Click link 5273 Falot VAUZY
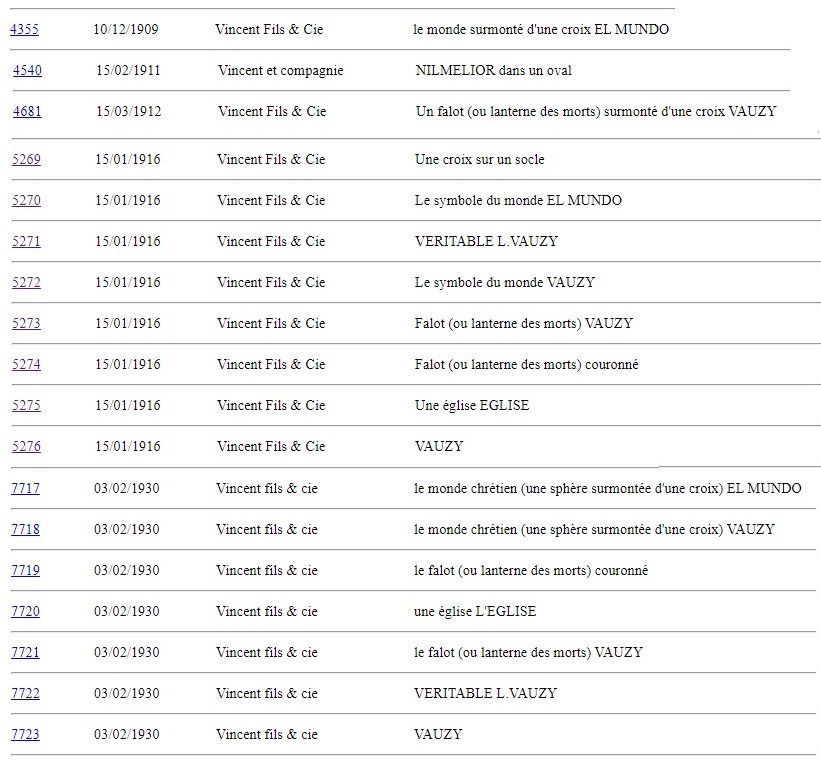This screenshot has width=821, height=767. coord(26,323)
